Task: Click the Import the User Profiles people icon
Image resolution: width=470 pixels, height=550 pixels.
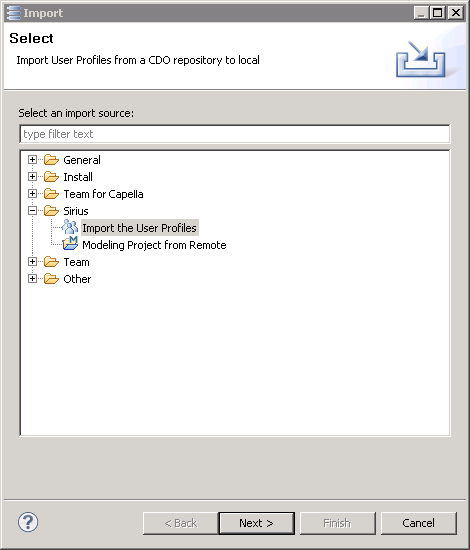Action: point(70,227)
